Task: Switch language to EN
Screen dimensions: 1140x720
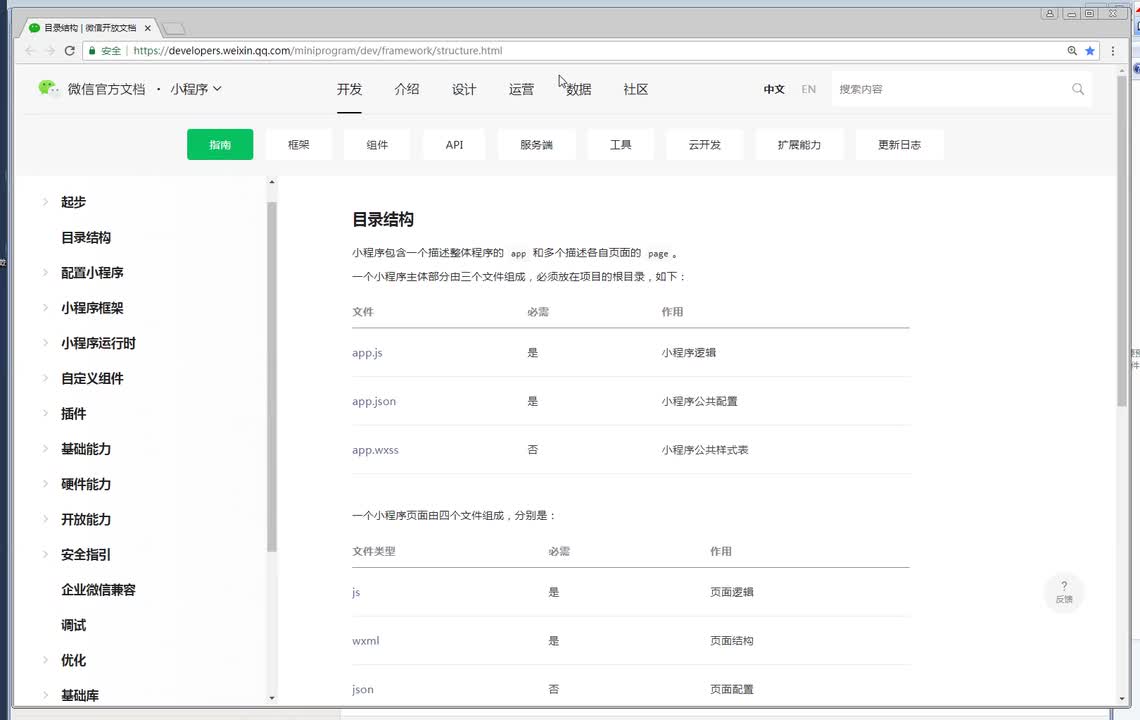Action: [x=808, y=89]
